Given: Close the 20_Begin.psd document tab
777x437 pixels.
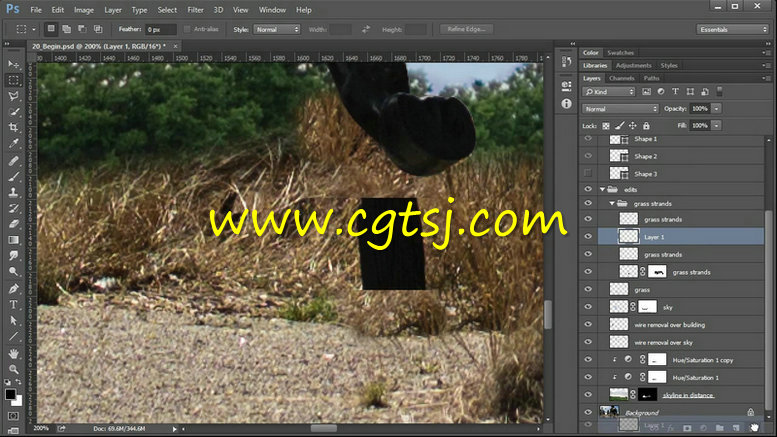Looking at the screenshot, I should point(175,46).
